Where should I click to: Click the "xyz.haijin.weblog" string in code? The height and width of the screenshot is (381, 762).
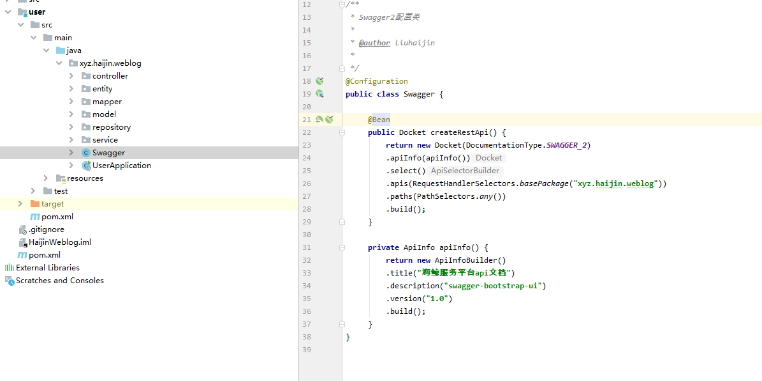coord(616,184)
